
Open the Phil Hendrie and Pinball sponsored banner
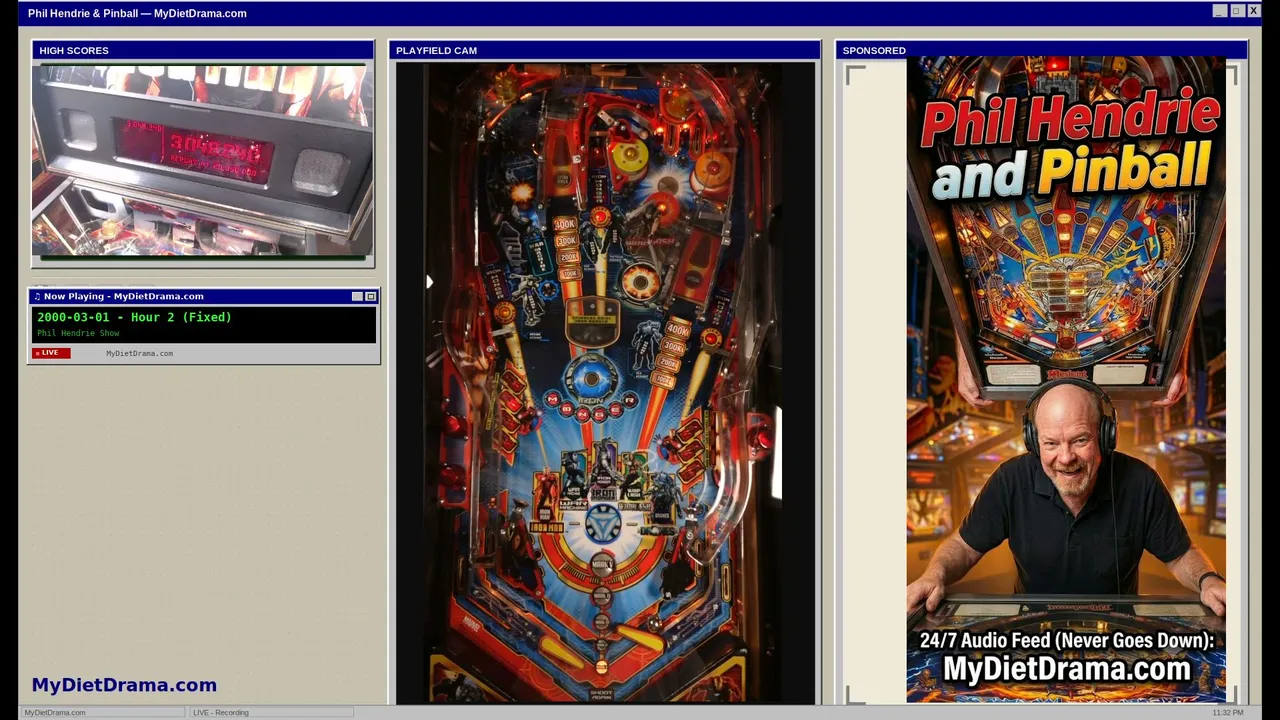[1066, 380]
